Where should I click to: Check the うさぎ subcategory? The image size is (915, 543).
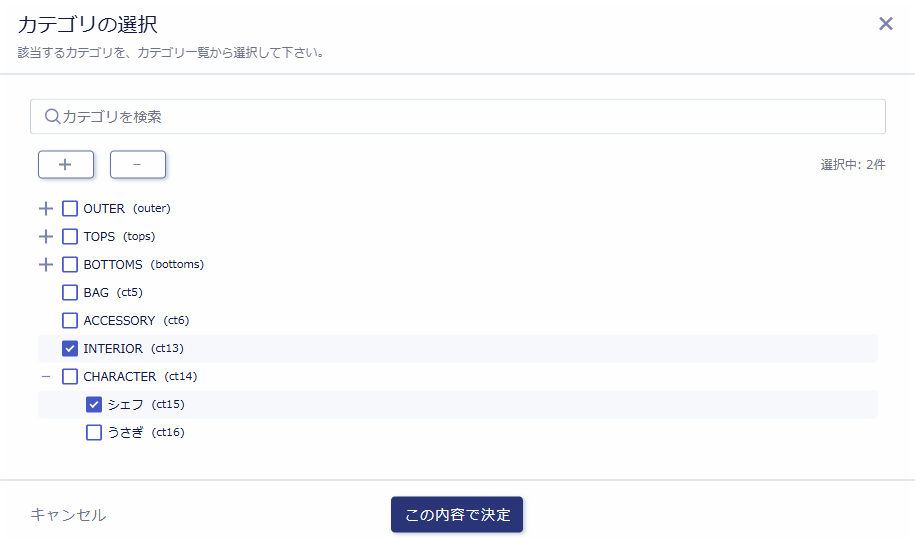point(94,433)
